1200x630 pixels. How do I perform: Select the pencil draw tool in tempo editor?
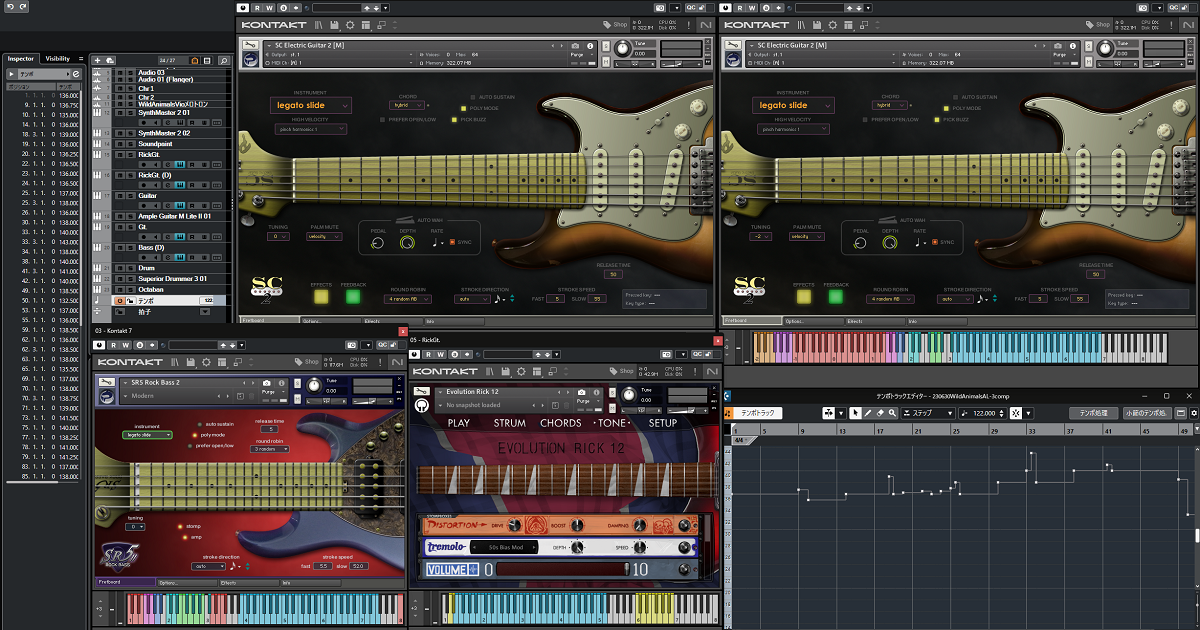click(868, 413)
